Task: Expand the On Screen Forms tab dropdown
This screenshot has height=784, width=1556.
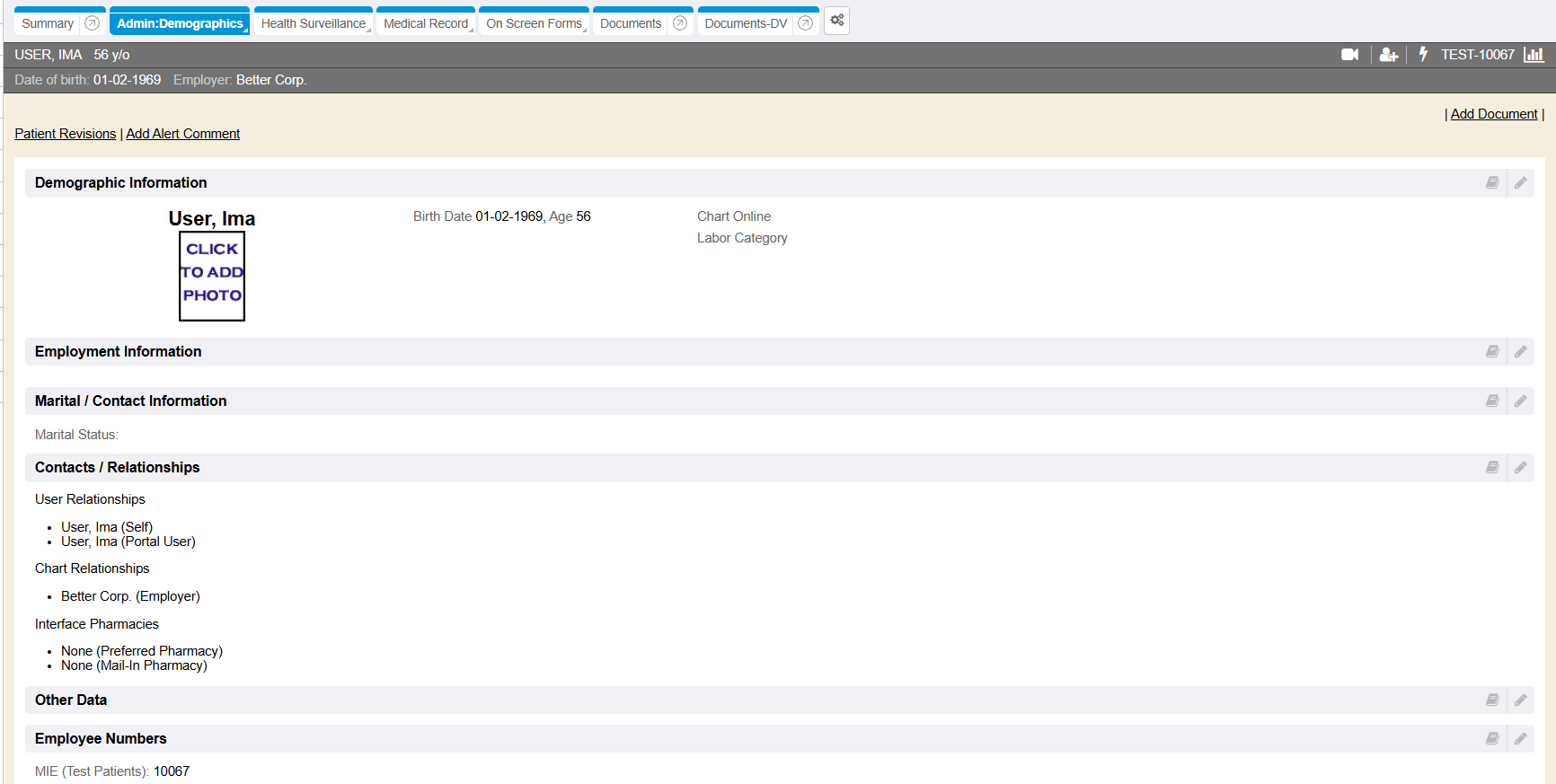Action: (x=585, y=29)
